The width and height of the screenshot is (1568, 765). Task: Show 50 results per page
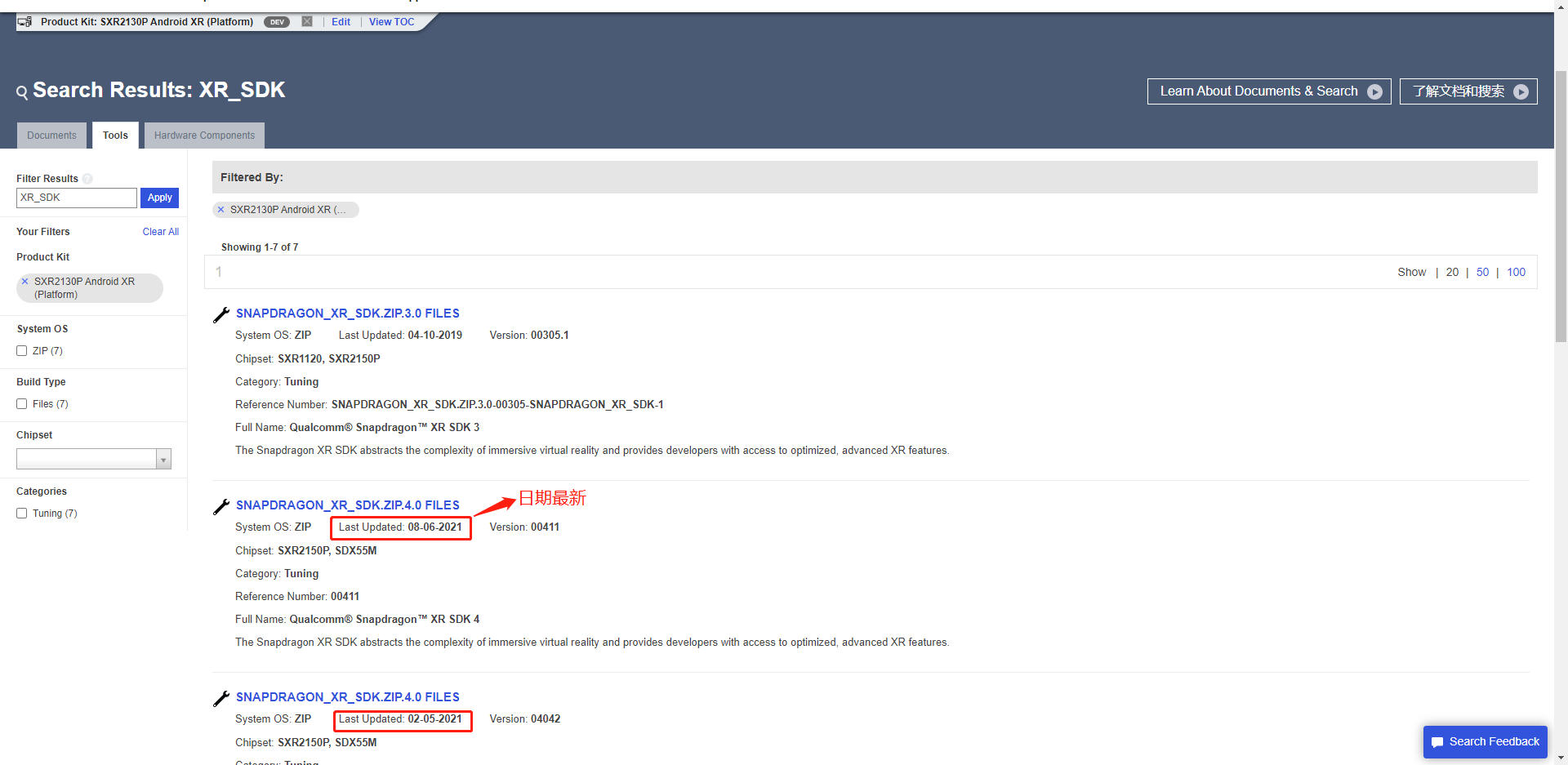(1482, 273)
